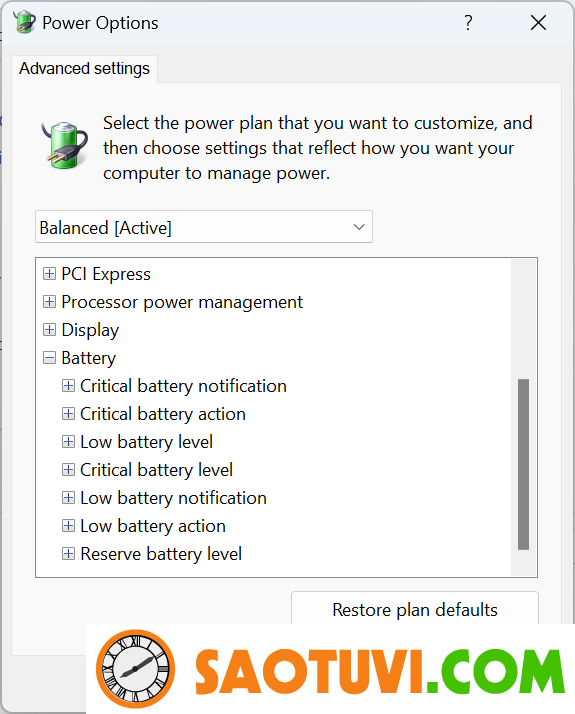Switch to the Advanced settings tab
This screenshot has width=575, height=714.
(85, 69)
